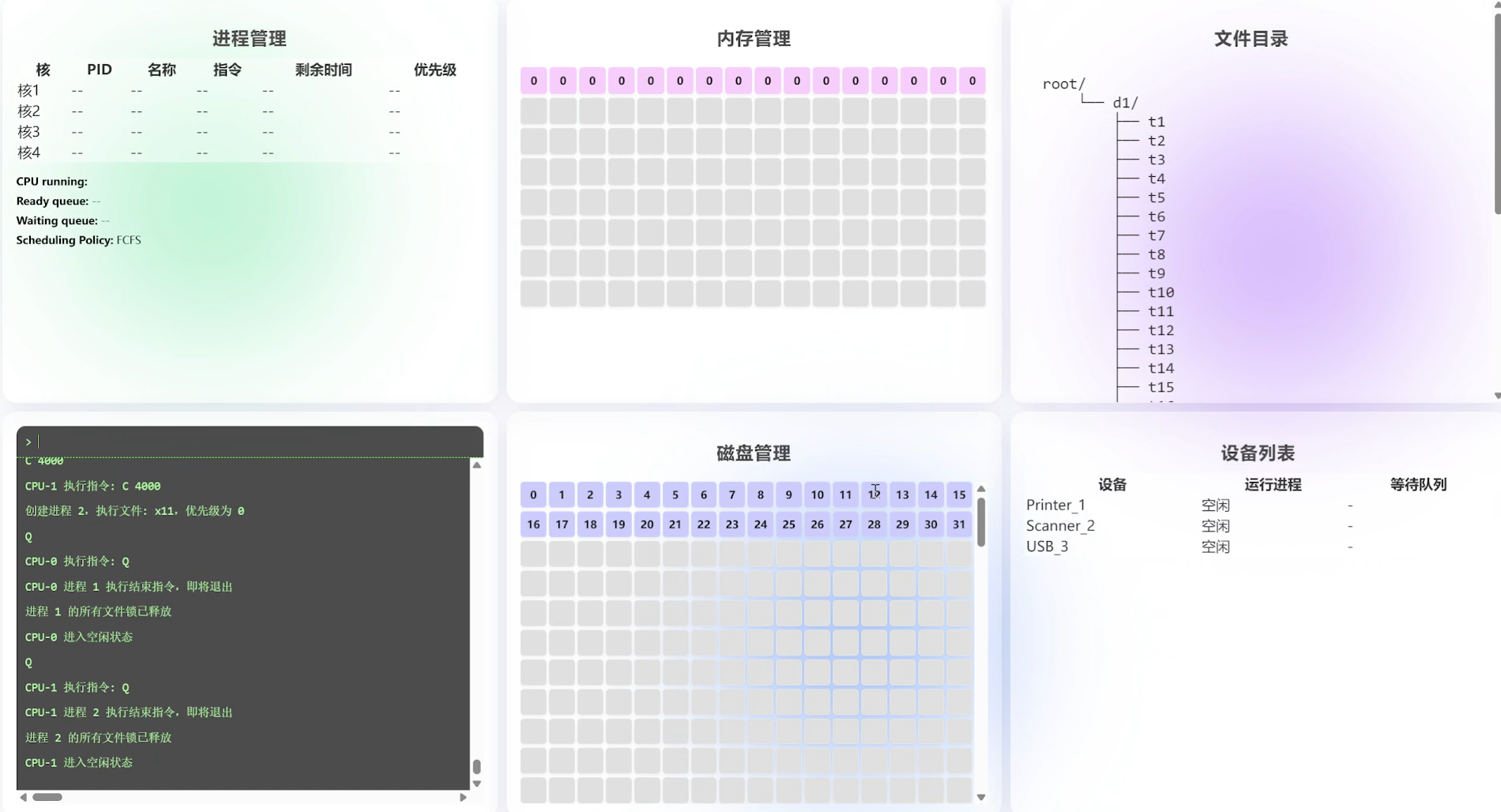Select file t10 in file directory
The width and height of the screenshot is (1501, 812).
click(x=1161, y=292)
